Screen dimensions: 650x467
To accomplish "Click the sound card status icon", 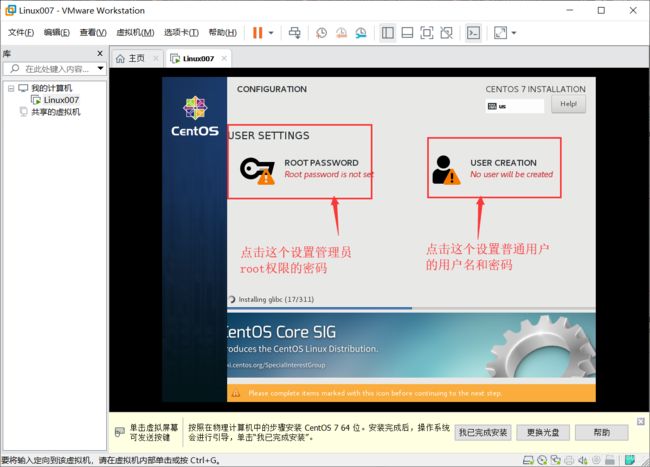I will (x=583, y=460).
